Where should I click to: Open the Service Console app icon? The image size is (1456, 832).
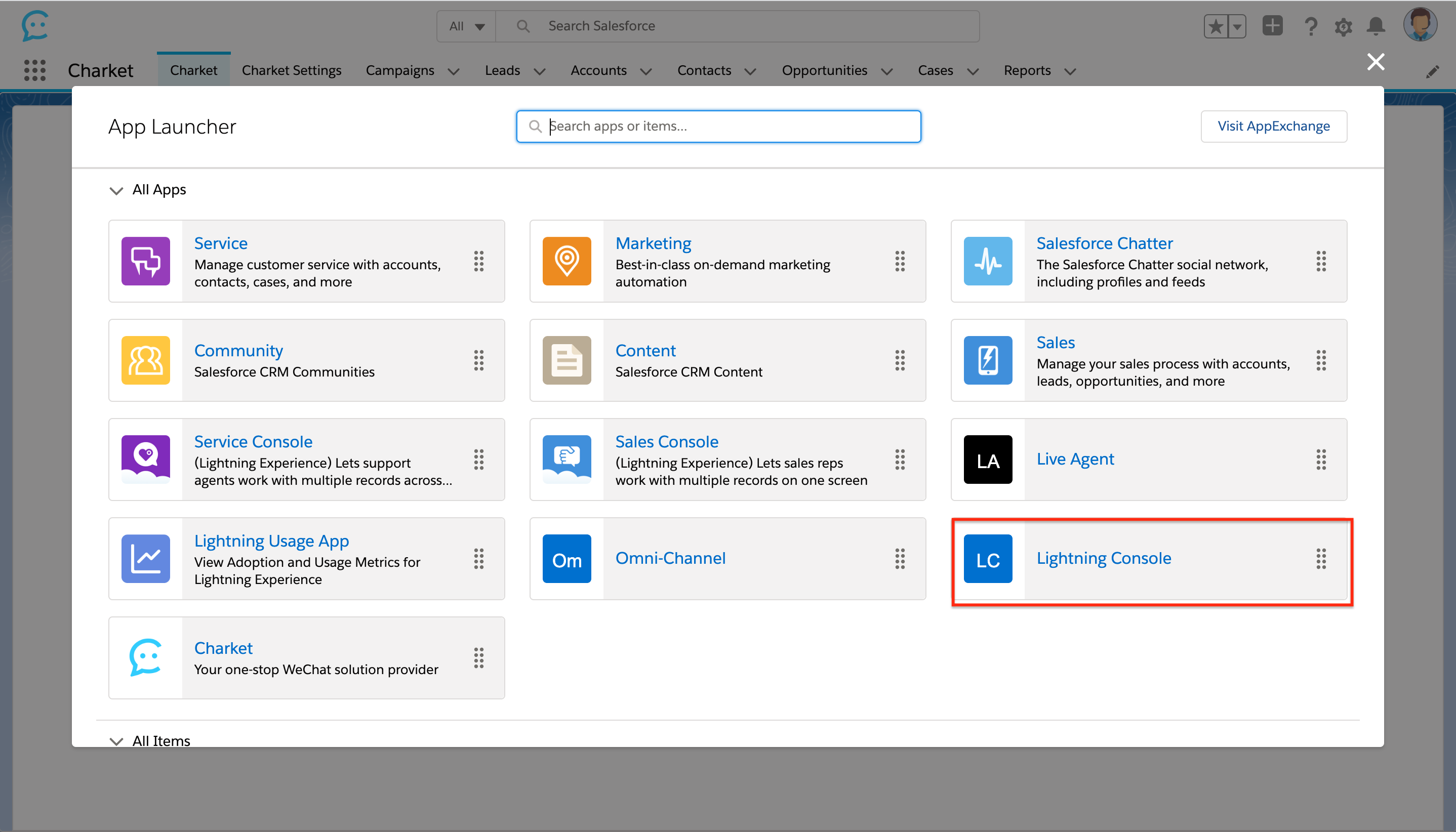point(145,460)
